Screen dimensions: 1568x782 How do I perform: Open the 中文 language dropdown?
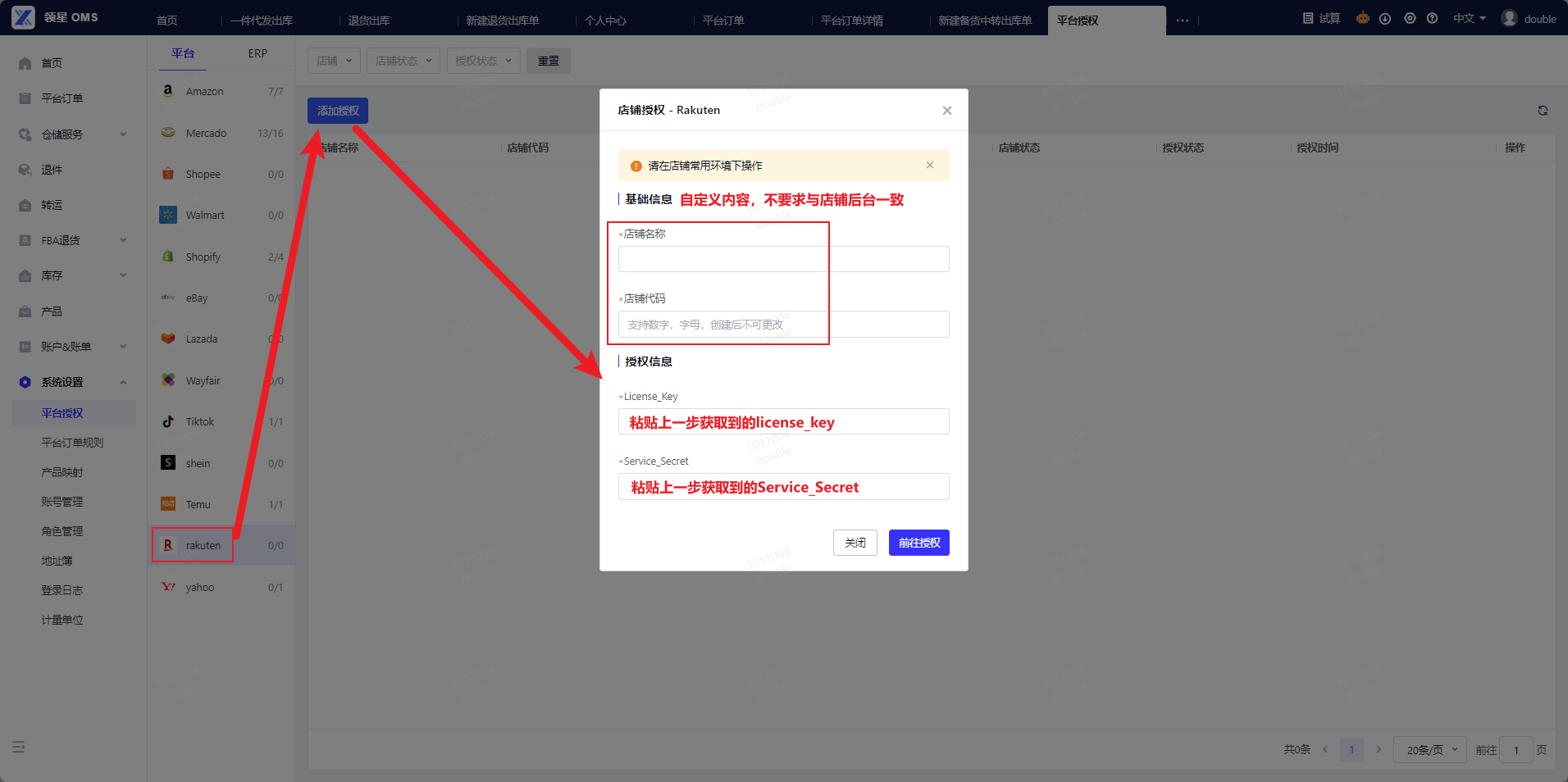[x=1470, y=18]
